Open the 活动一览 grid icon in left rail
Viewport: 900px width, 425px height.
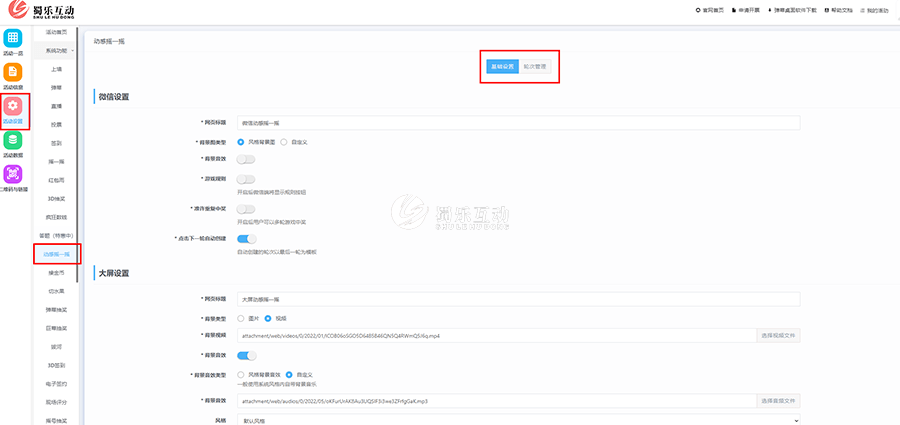pyautogui.click(x=13, y=38)
